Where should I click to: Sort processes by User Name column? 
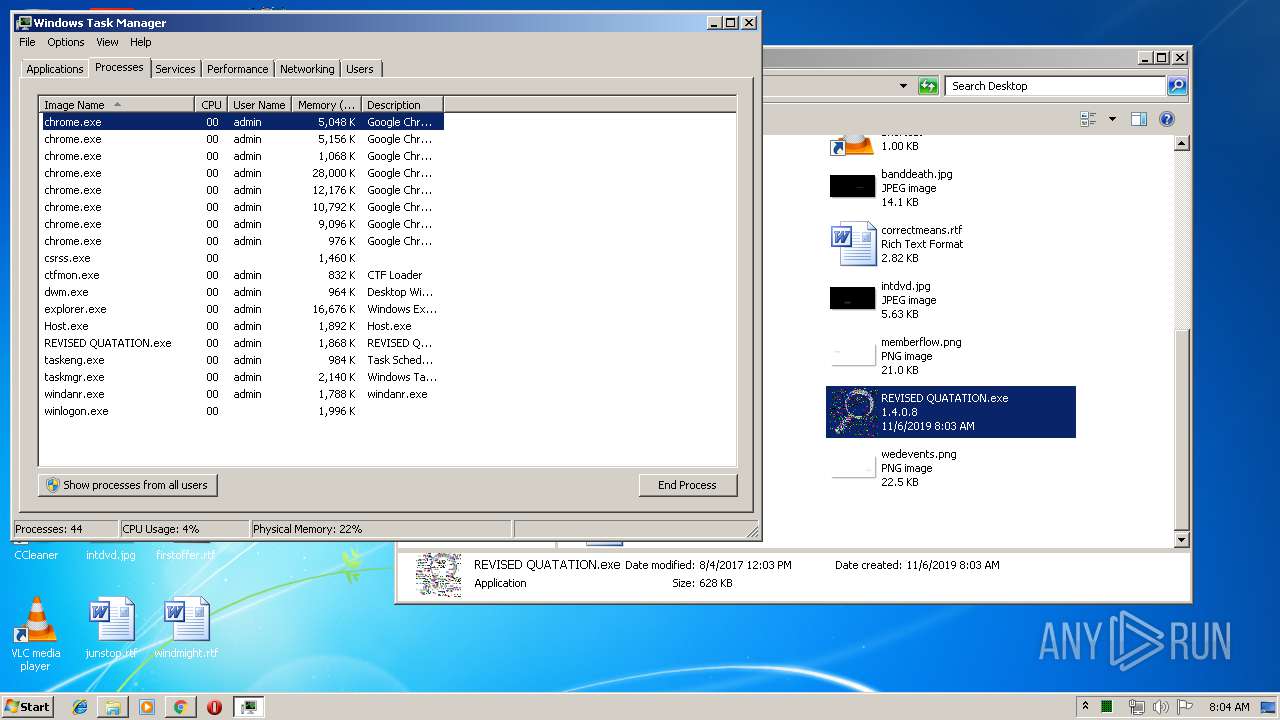259,104
